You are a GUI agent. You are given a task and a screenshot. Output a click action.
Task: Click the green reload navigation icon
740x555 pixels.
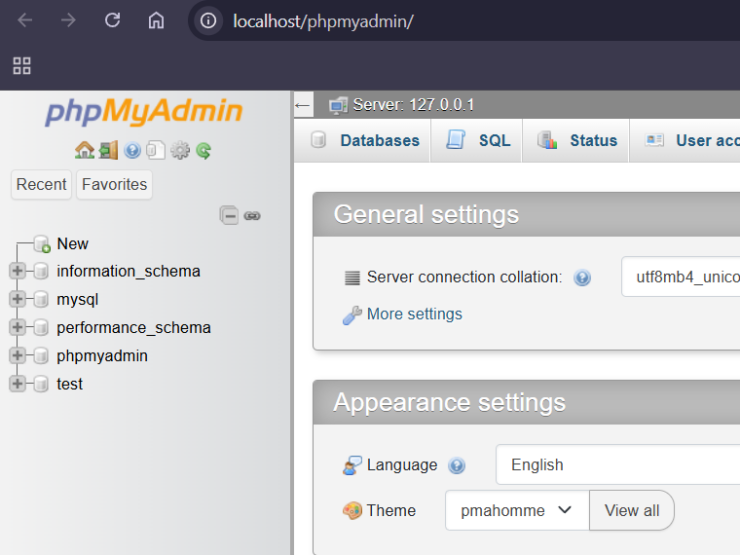coord(204,151)
